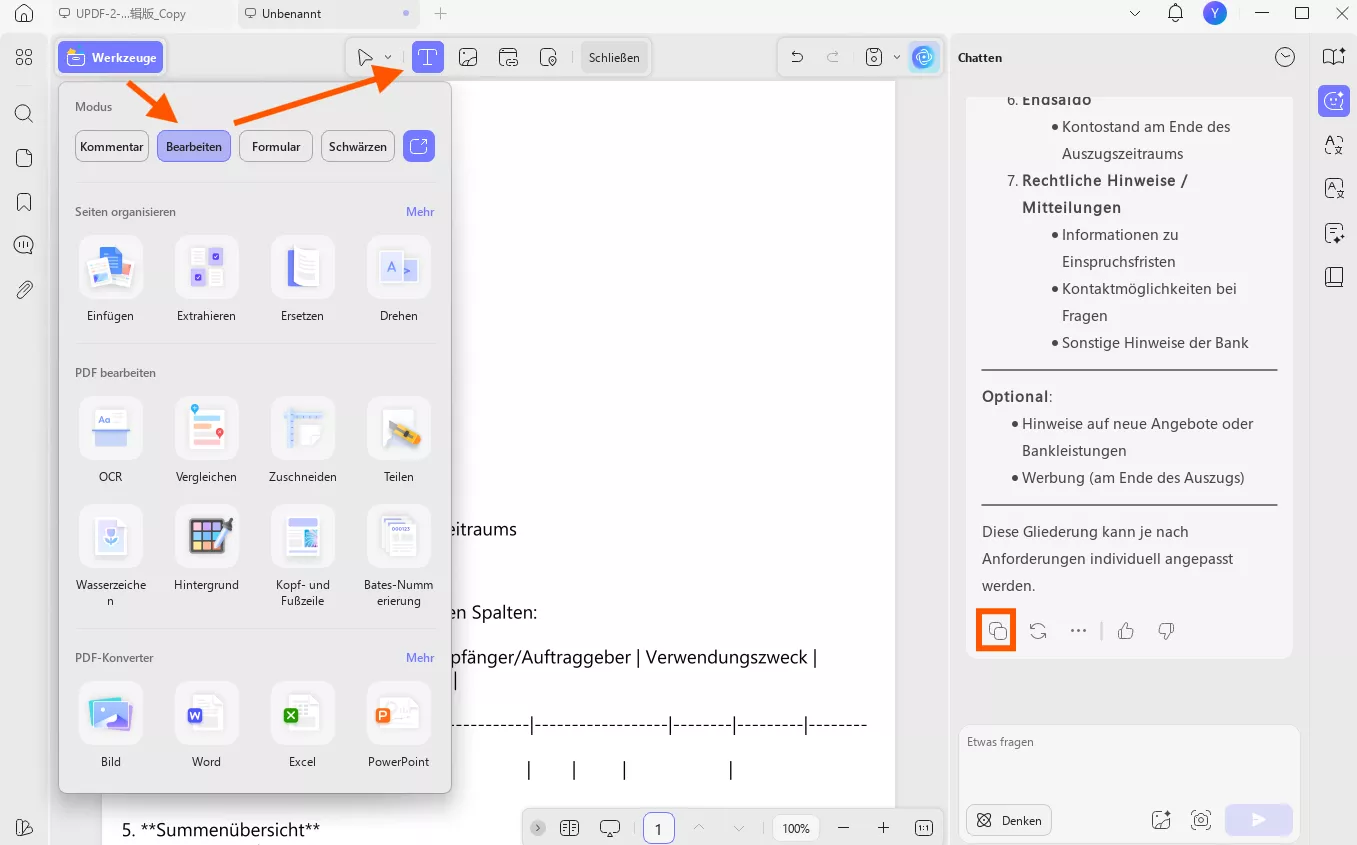The image size is (1357, 845).
Task: Click the Schließen button
Action: [x=614, y=57]
